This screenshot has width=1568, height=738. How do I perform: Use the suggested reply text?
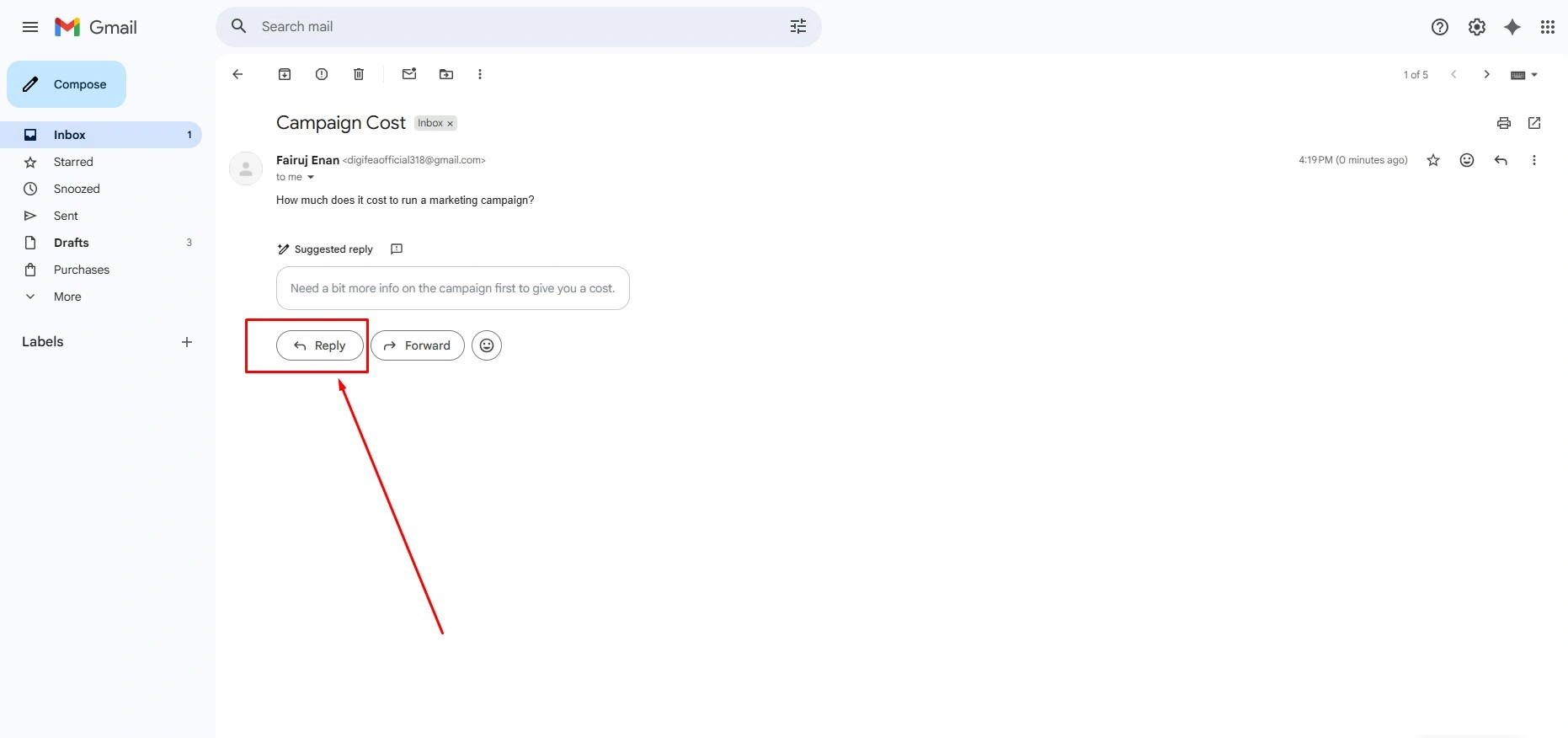[453, 288]
